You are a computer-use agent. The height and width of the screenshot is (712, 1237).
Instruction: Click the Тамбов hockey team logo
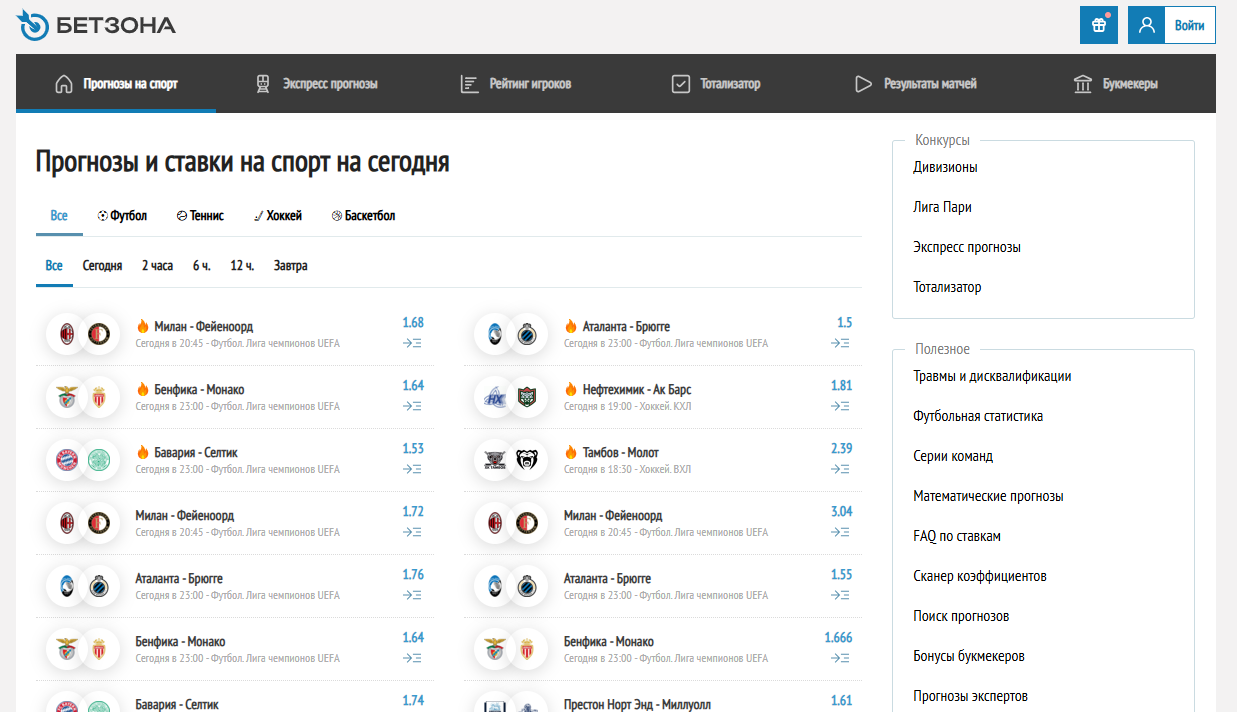point(495,459)
